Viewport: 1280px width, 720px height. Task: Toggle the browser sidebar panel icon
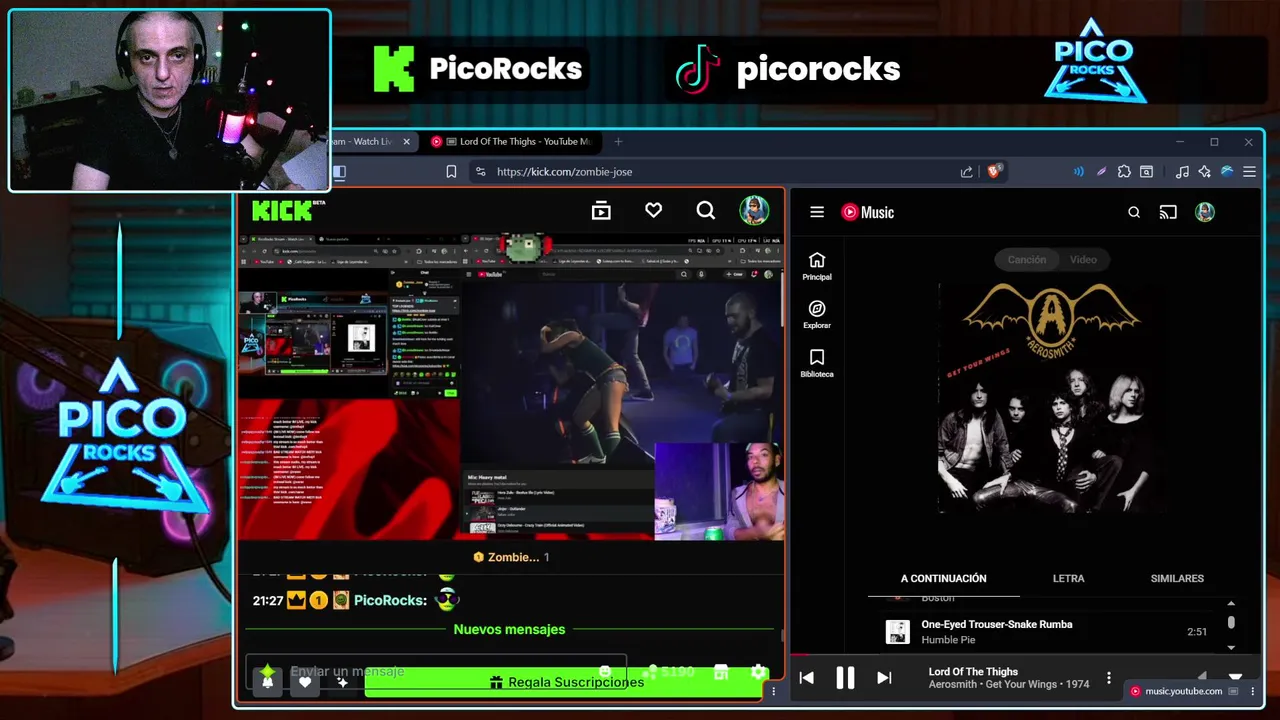pyautogui.click(x=339, y=172)
